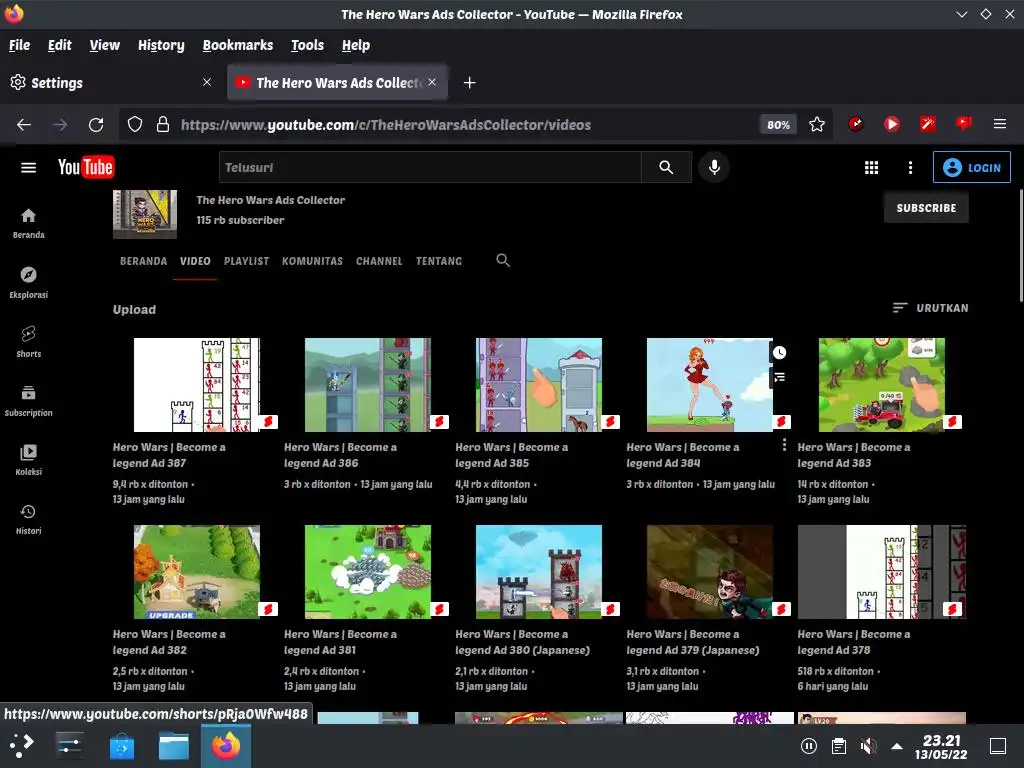1024x768 pixels.
Task: Open thumbnail of legend Ad 383 video
Action: 882,385
